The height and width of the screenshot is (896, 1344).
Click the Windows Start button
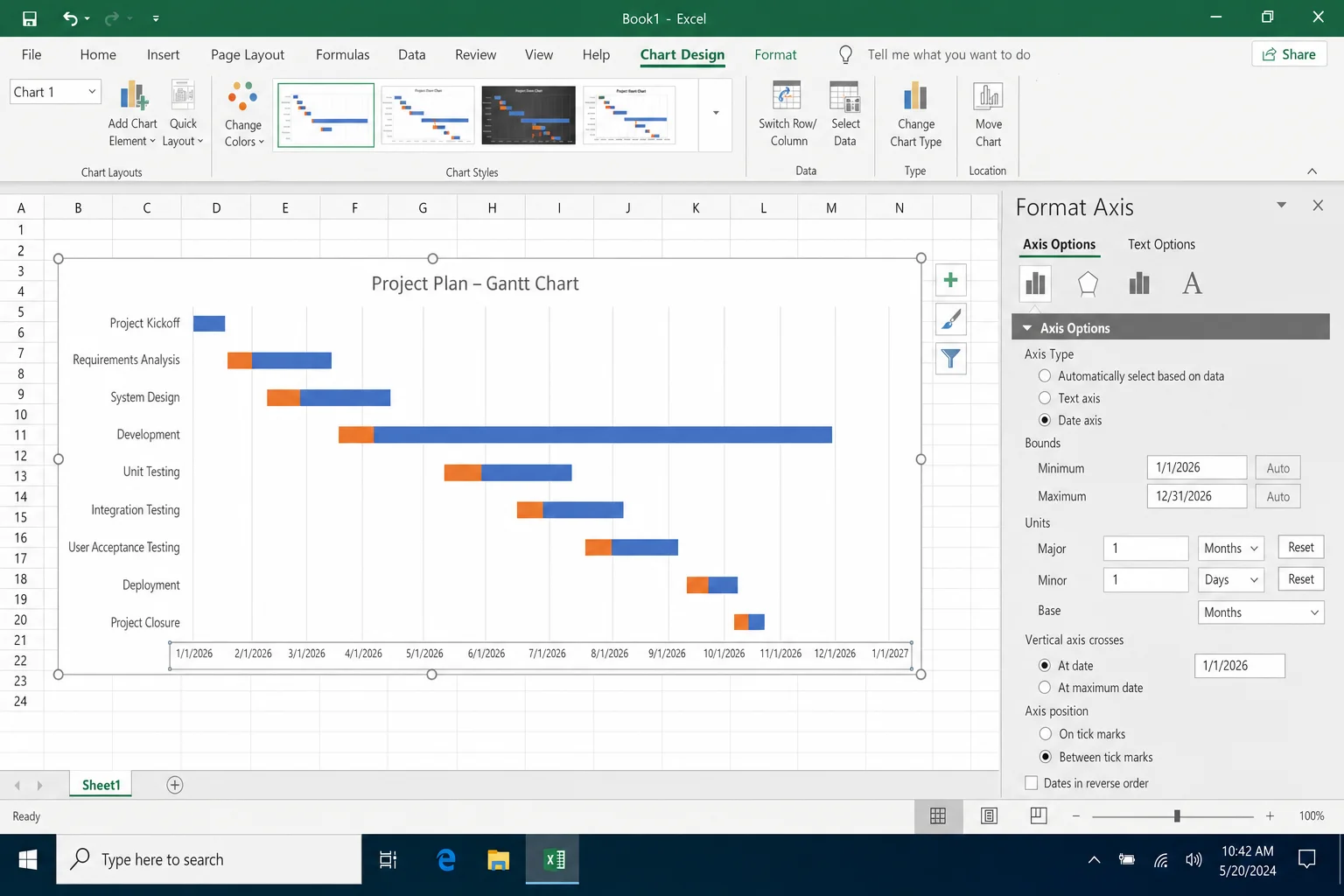pyautogui.click(x=28, y=860)
